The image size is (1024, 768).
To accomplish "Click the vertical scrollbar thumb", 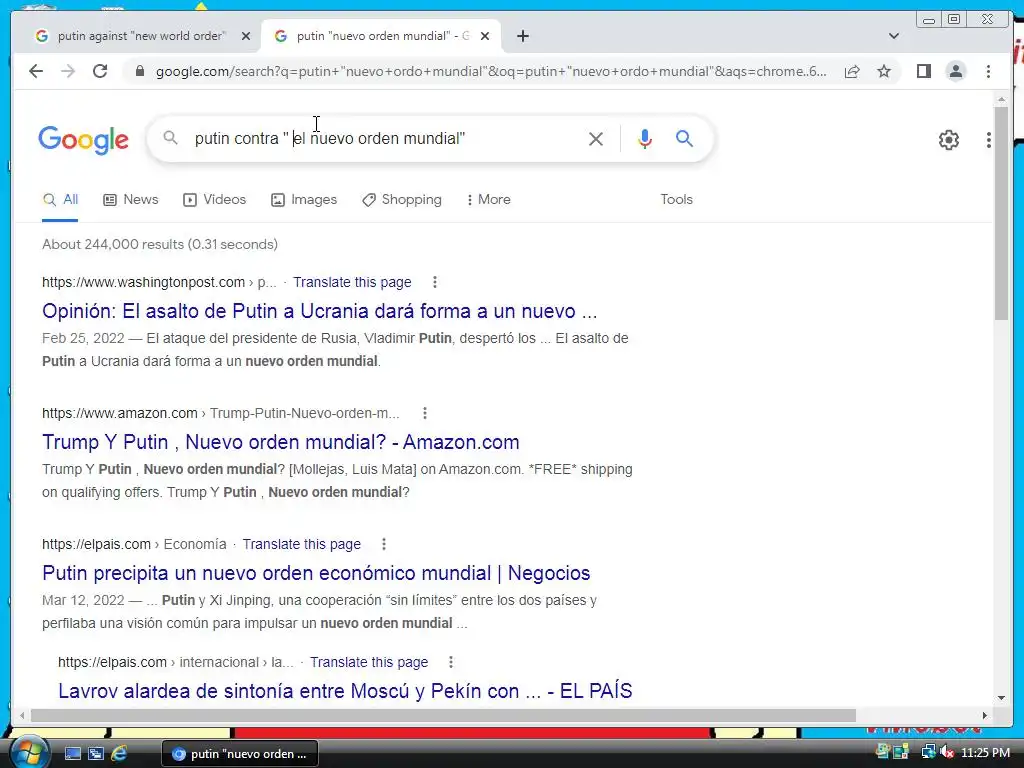I will (1001, 212).
